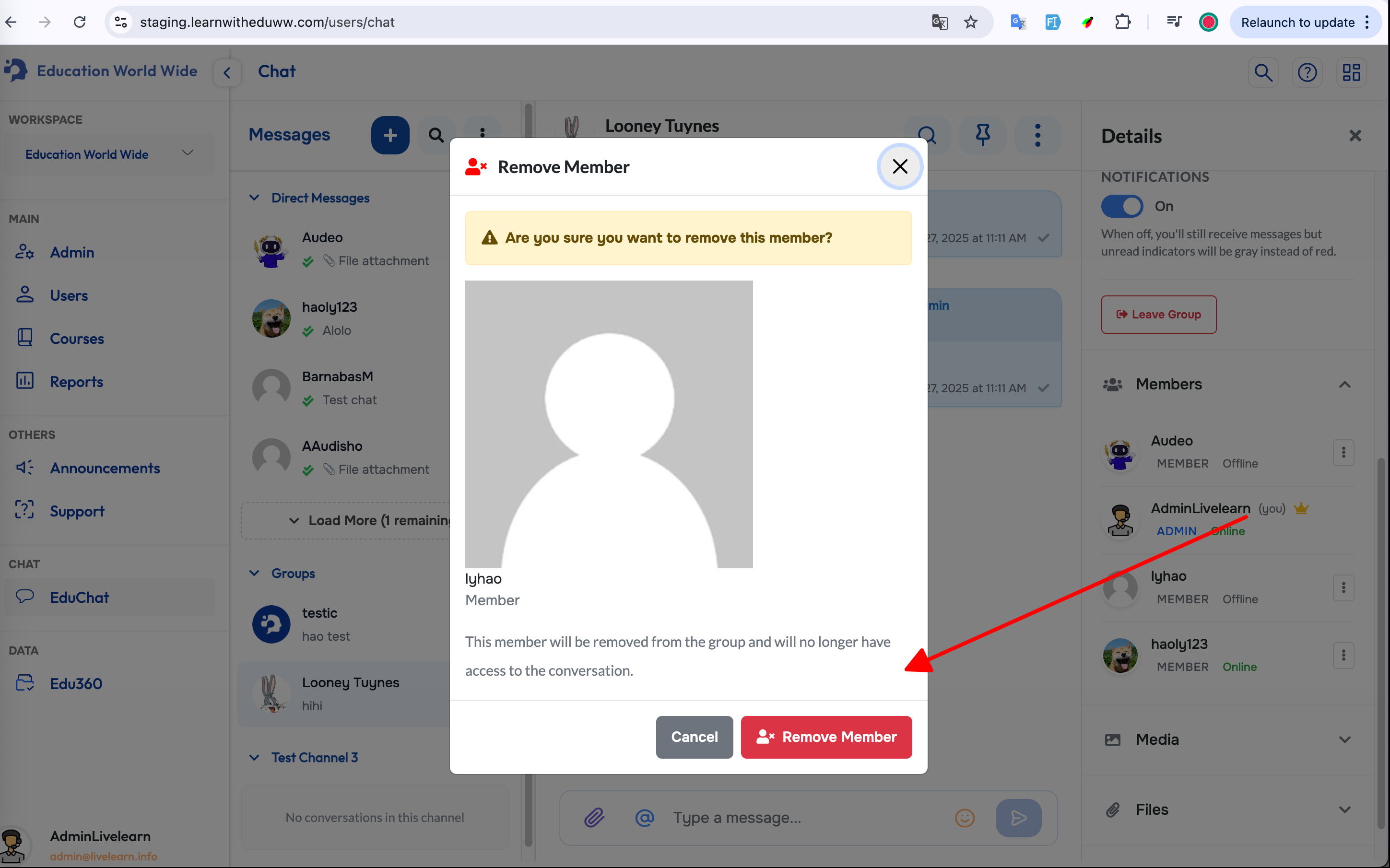Image resolution: width=1390 pixels, height=868 pixels.
Task: Open Announcements in the sidebar
Action: (105, 468)
